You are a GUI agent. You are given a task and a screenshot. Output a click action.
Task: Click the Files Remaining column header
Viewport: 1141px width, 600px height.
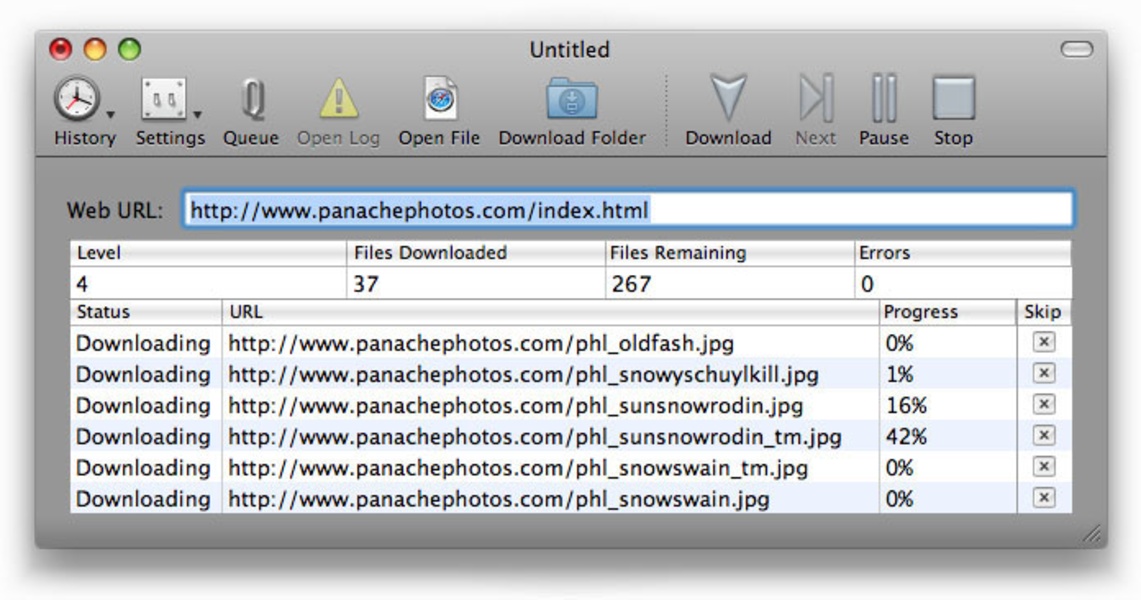point(729,253)
